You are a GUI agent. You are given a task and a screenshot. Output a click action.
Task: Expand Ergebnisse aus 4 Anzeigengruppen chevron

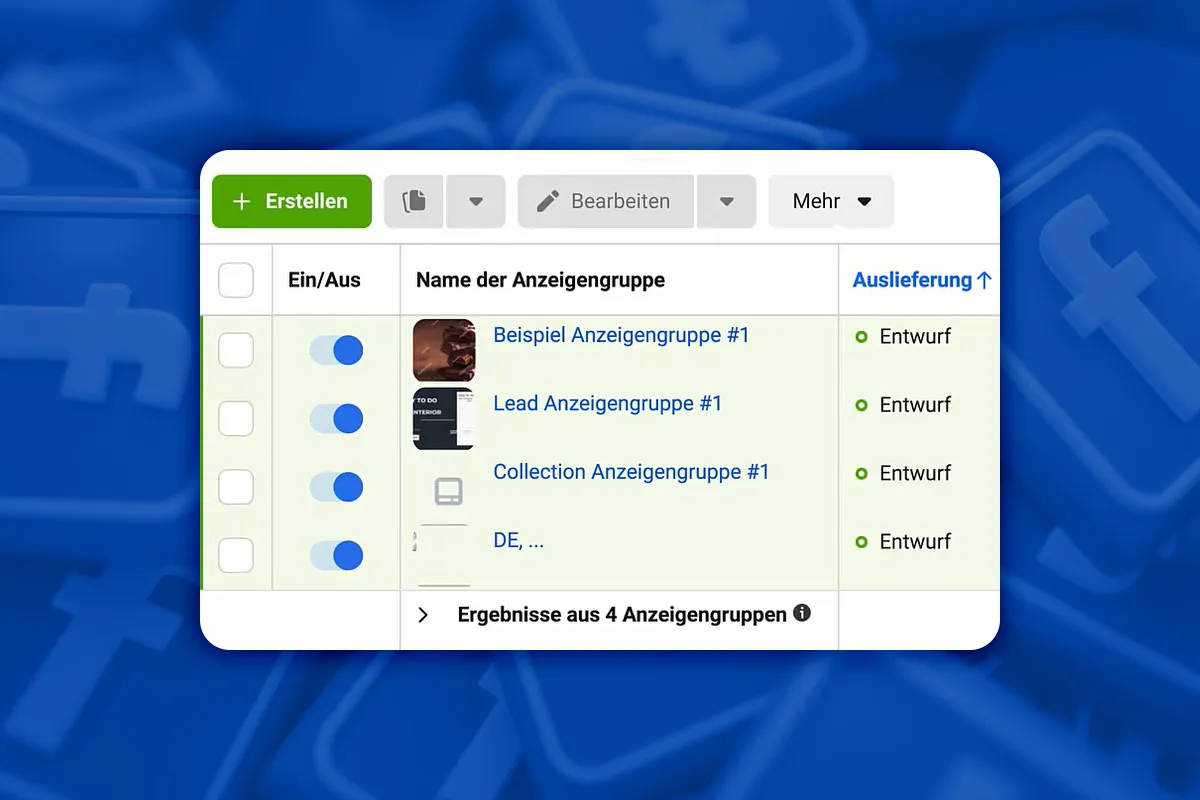click(423, 615)
